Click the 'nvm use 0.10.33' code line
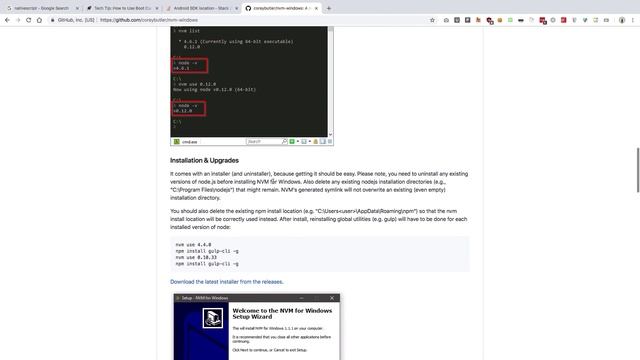This screenshot has width=640, height=360. click(196, 258)
